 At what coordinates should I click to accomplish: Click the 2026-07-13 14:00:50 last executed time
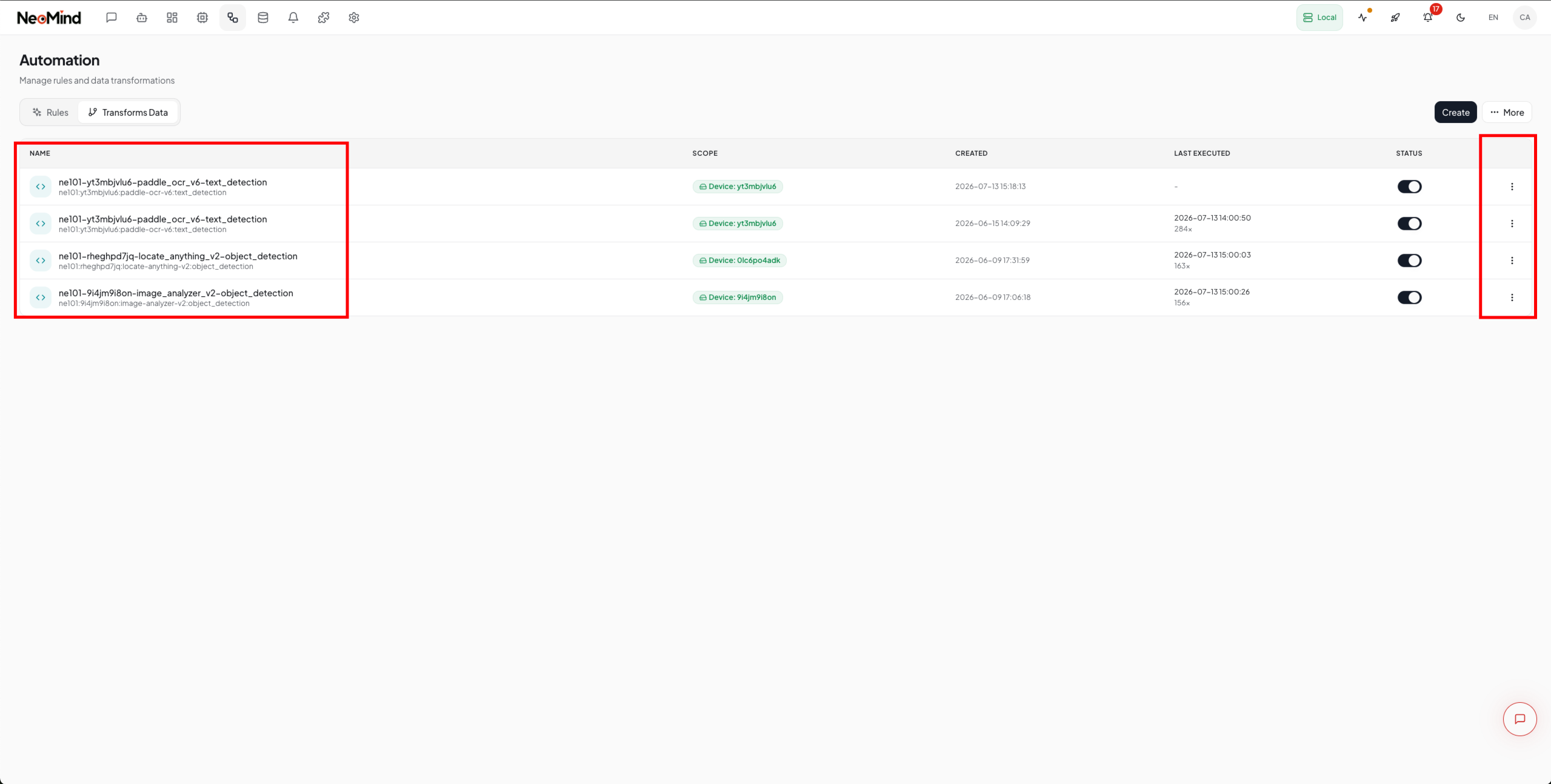(x=1212, y=218)
